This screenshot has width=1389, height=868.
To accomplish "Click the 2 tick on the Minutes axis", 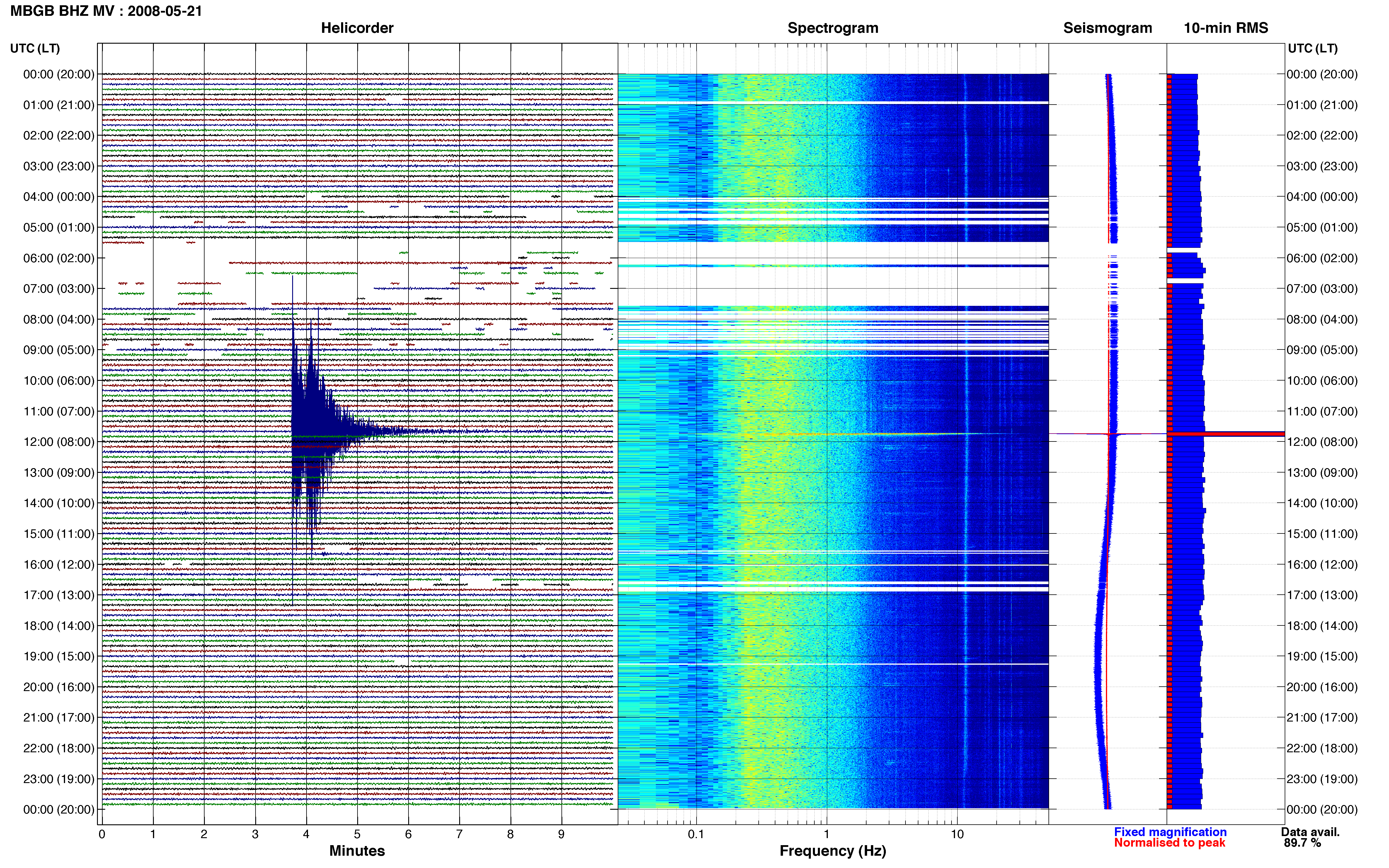I will (204, 834).
